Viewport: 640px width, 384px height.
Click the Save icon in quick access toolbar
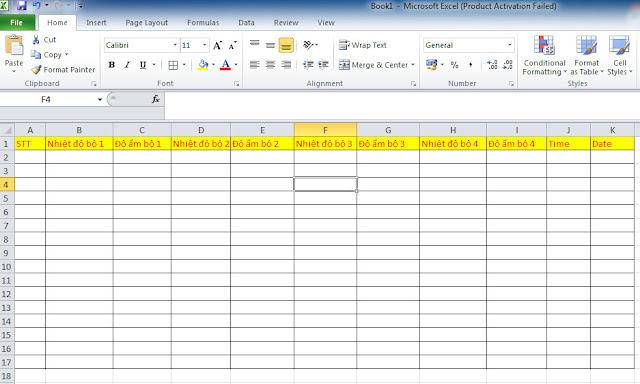(22, 6)
